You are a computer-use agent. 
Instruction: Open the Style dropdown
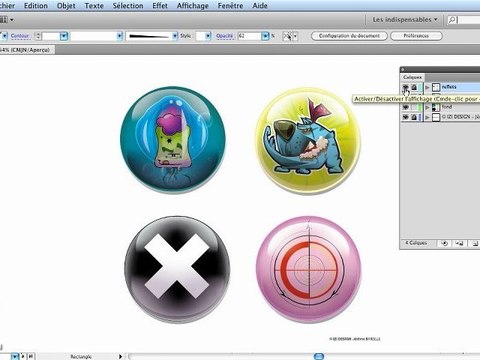[x=208, y=36]
